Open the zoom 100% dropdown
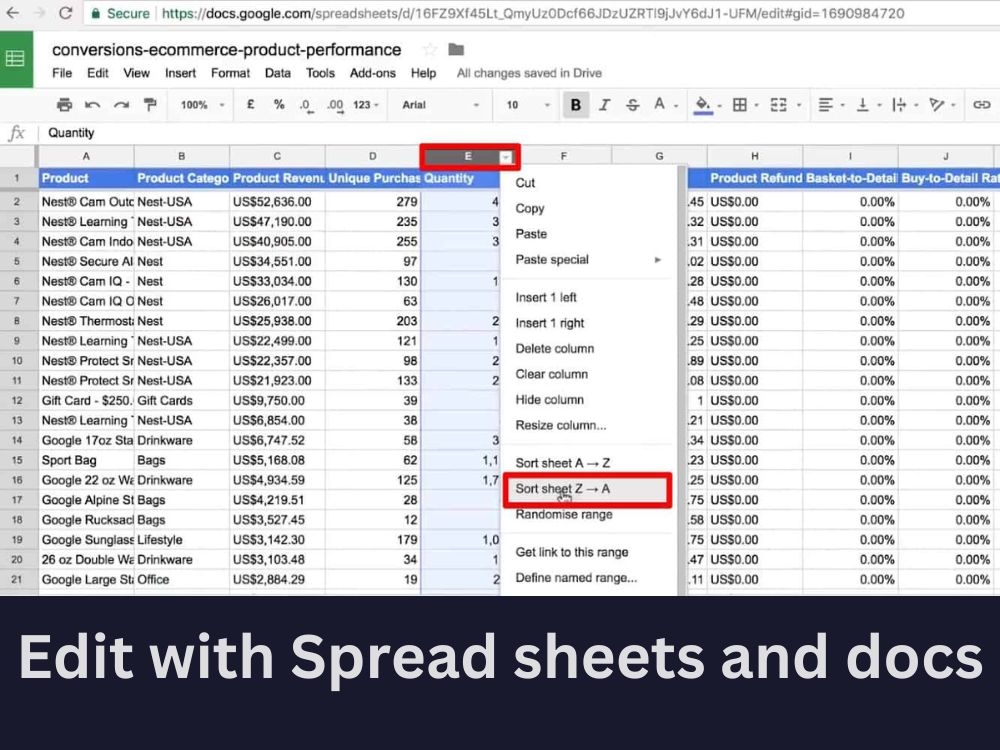Screen dimensions: 1000x750 [202, 105]
